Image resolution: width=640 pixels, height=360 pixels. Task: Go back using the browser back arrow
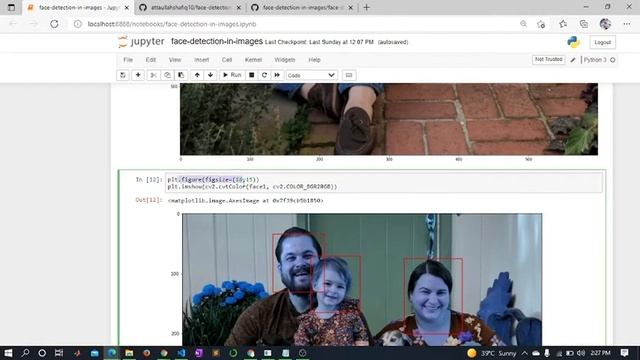click(x=13, y=24)
